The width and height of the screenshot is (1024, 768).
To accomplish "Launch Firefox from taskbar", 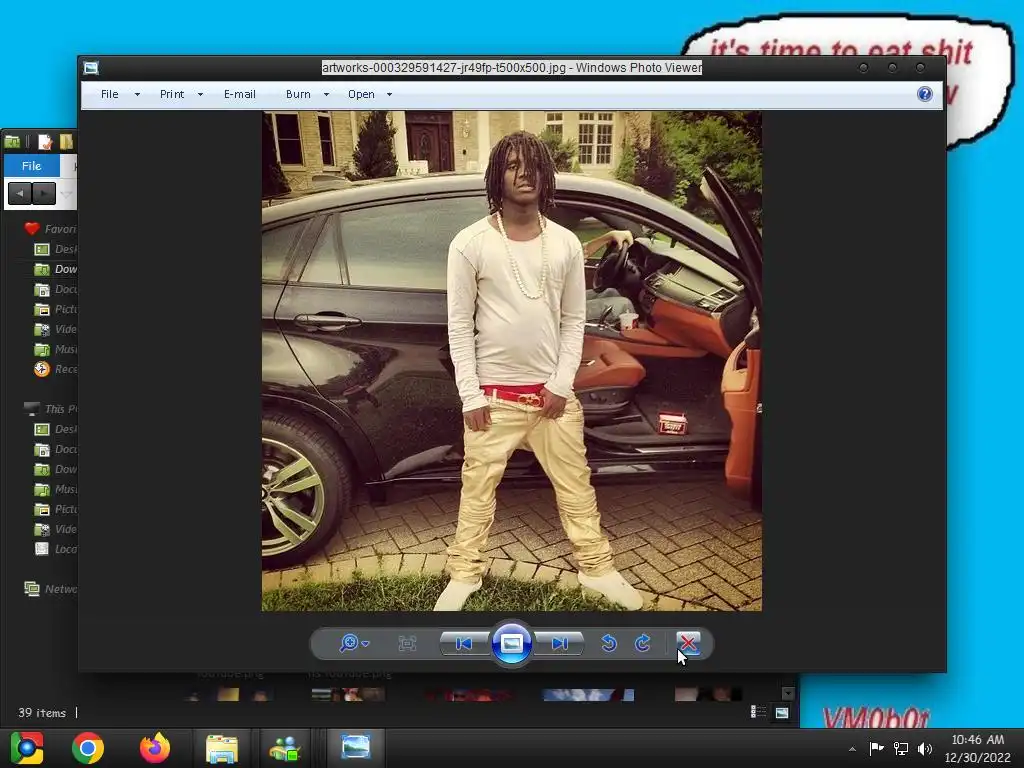I will (x=155, y=748).
